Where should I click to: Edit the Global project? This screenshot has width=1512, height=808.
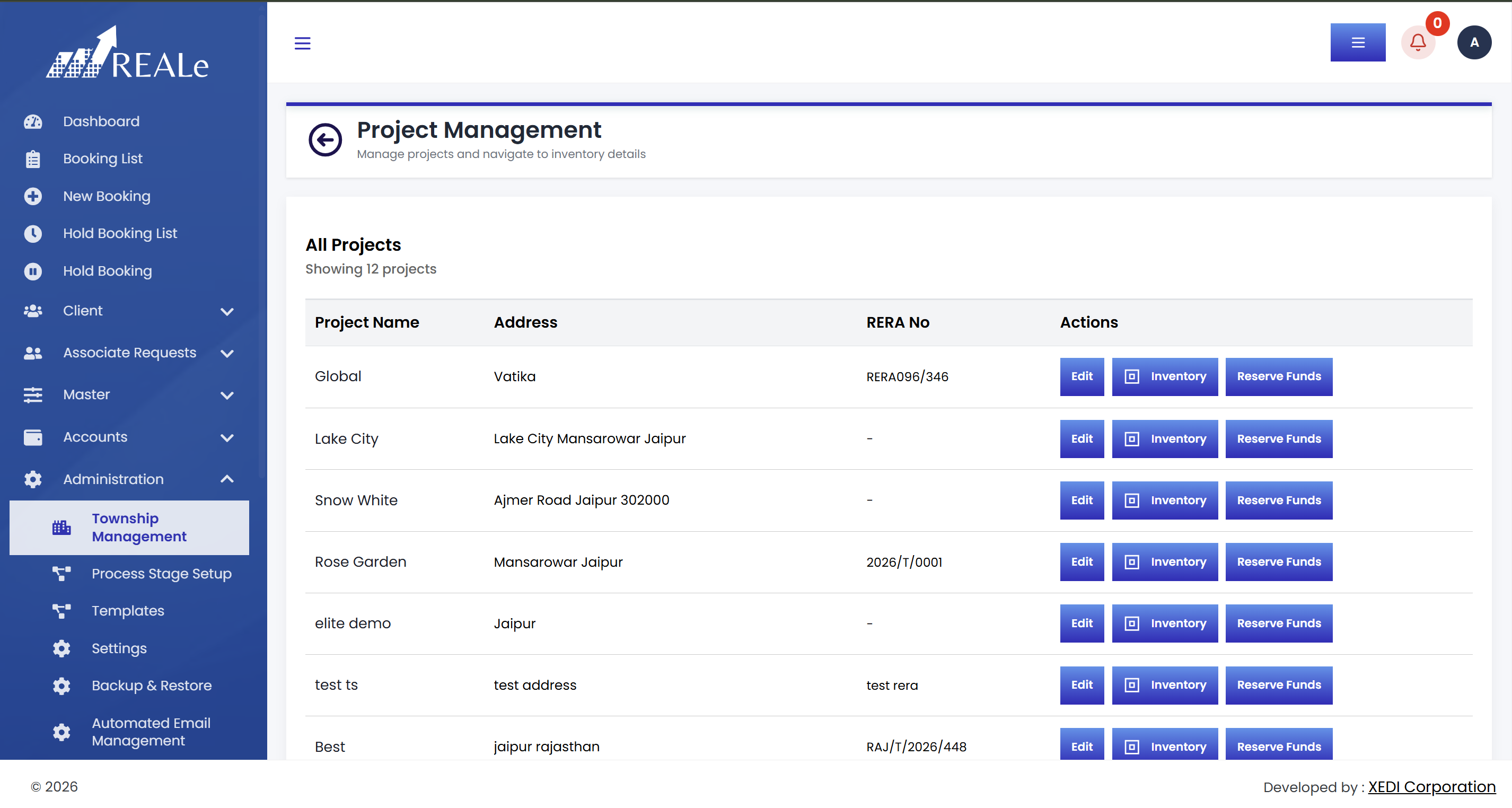click(x=1082, y=377)
